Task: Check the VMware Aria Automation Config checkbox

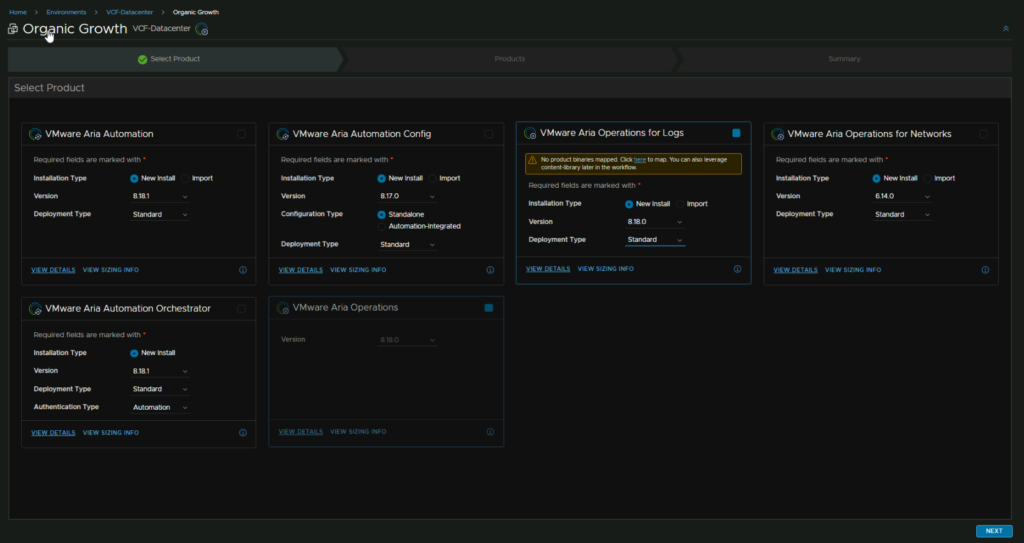Action: pos(488,134)
